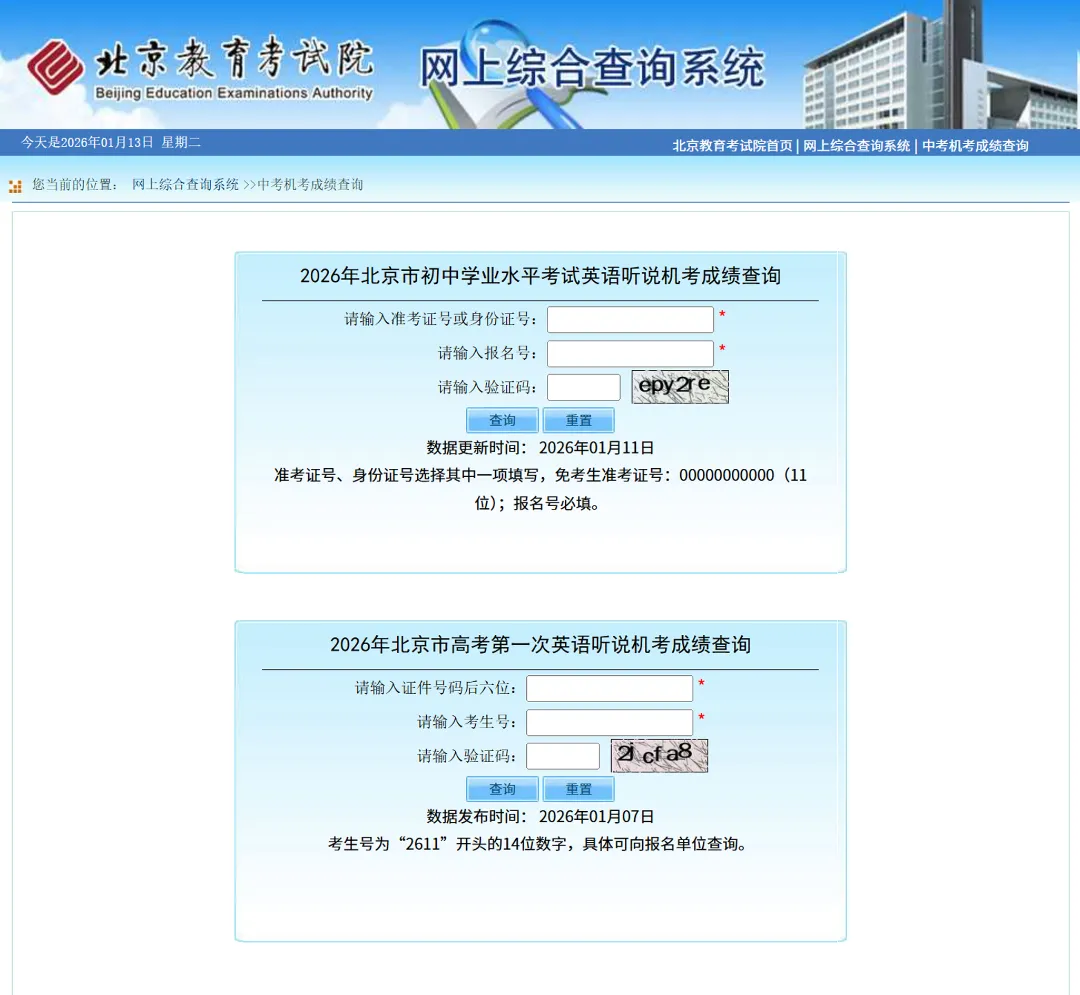
Task: Open 中考机考成绩查询 top navigation link
Action: pyautogui.click(x=975, y=146)
